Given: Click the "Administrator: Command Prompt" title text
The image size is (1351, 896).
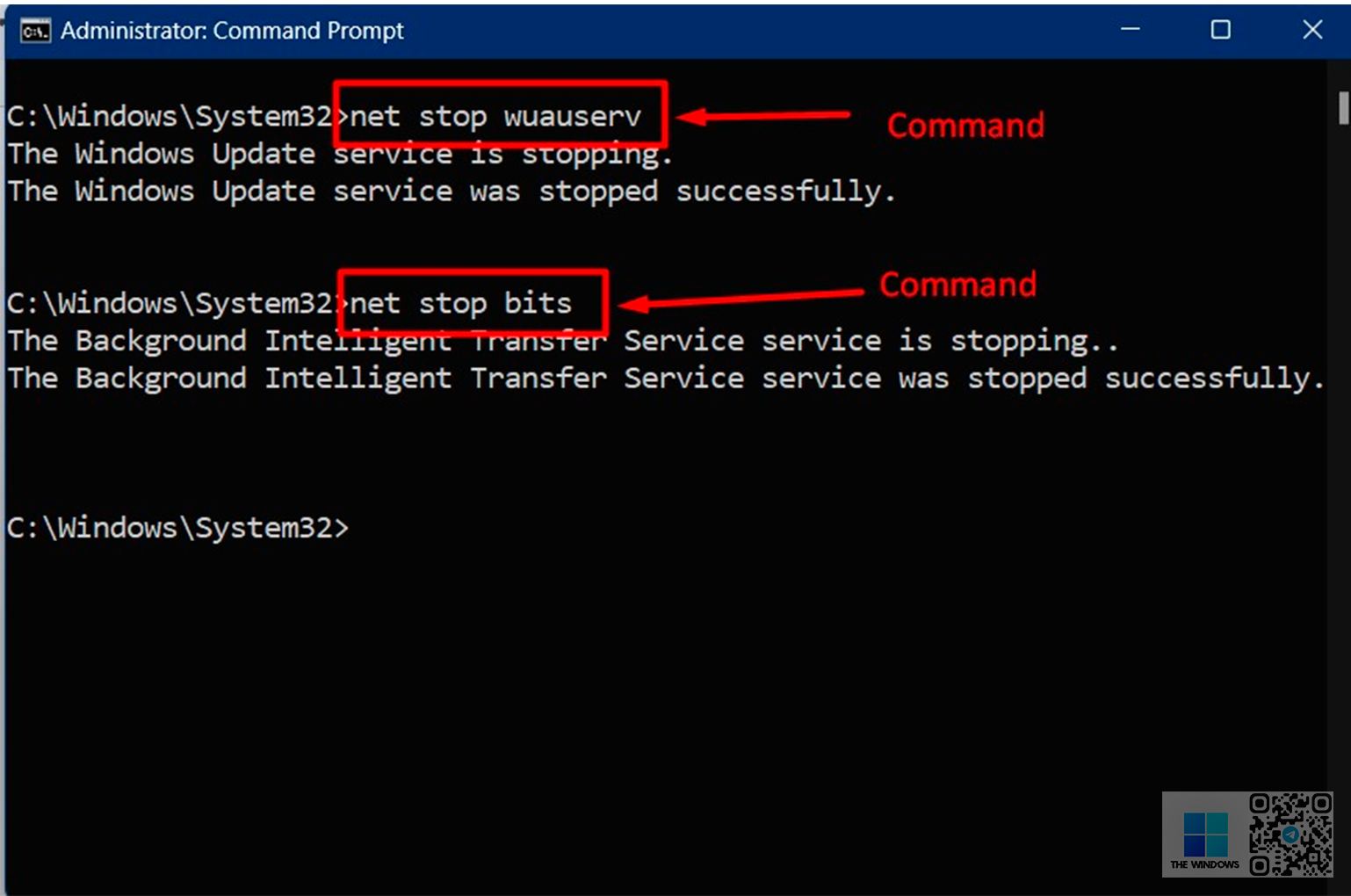Looking at the screenshot, I should tap(232, 31).
